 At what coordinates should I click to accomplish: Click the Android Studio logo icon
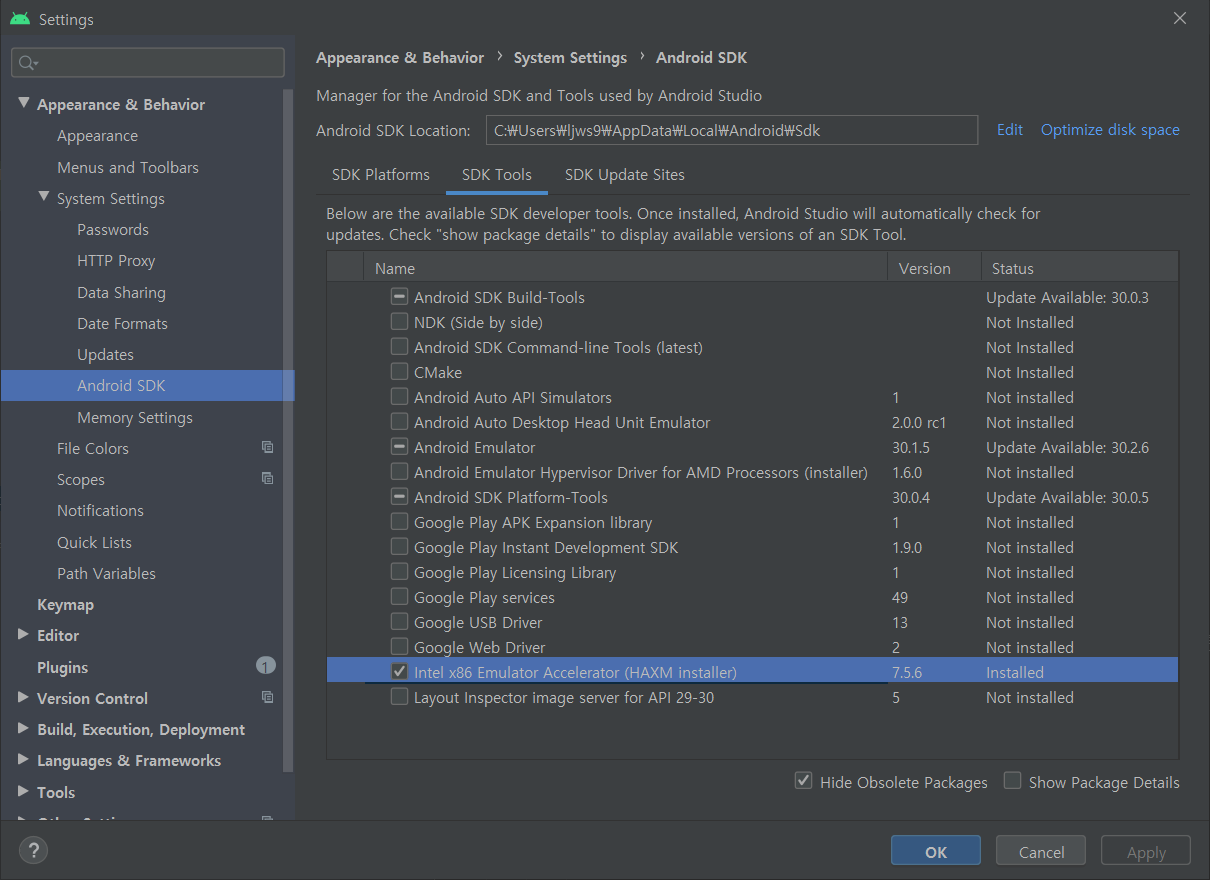click(19, 19)
